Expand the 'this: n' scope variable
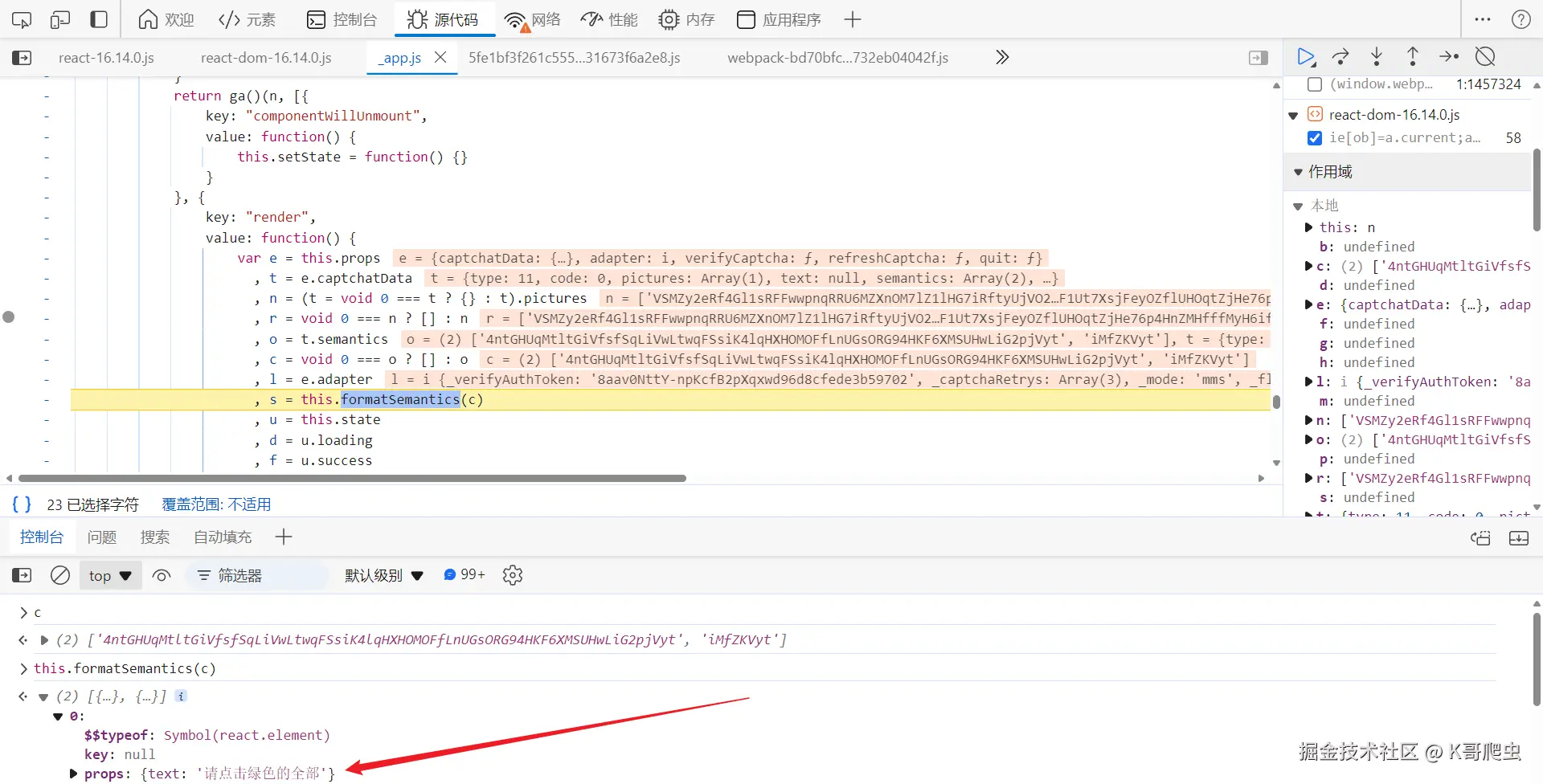The width and height of the screenshot is (1543, 784). pos(1309,227)
